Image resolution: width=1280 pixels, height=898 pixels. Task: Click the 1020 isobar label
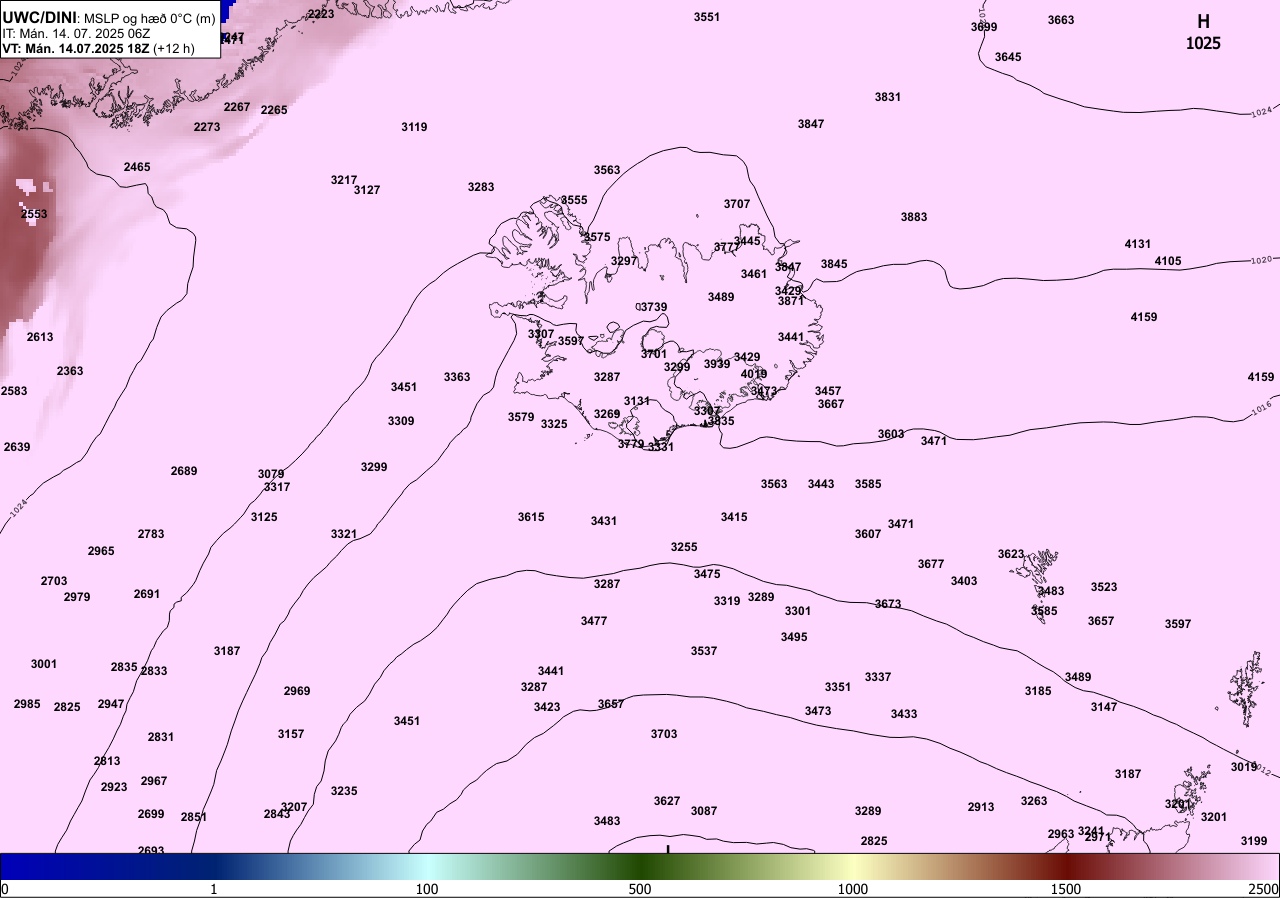pyautogui.click(x=1261, y=260)
